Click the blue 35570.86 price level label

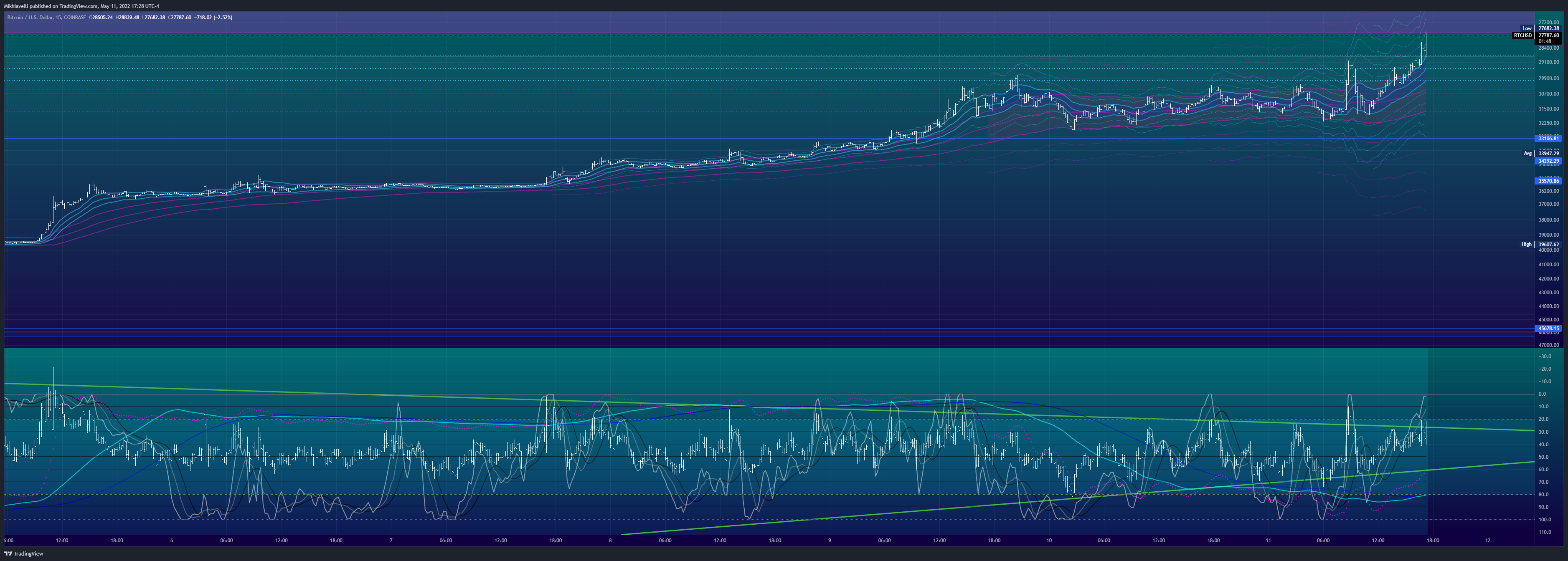point(1548,181)
